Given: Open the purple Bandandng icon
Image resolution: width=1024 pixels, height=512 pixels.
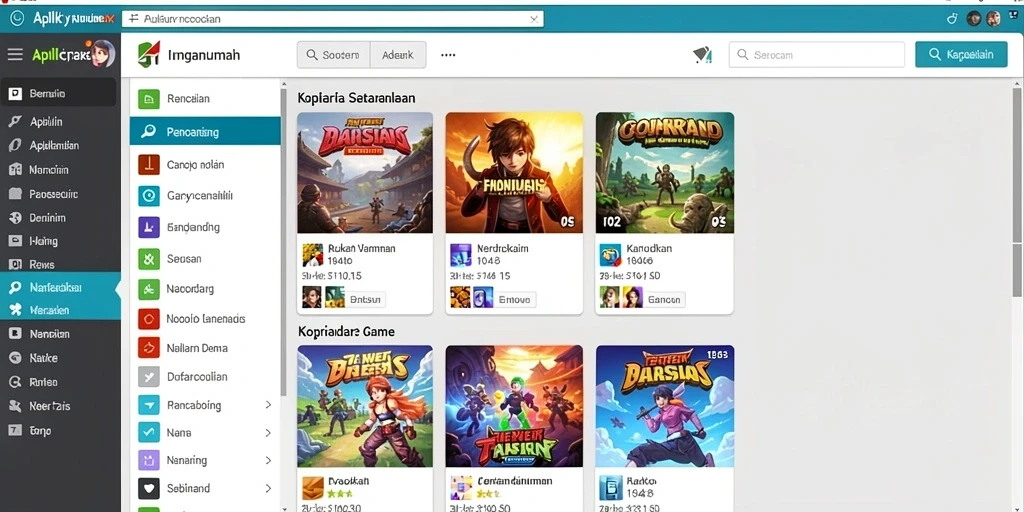Looking at the screenshot, I should tap(149, 227).
